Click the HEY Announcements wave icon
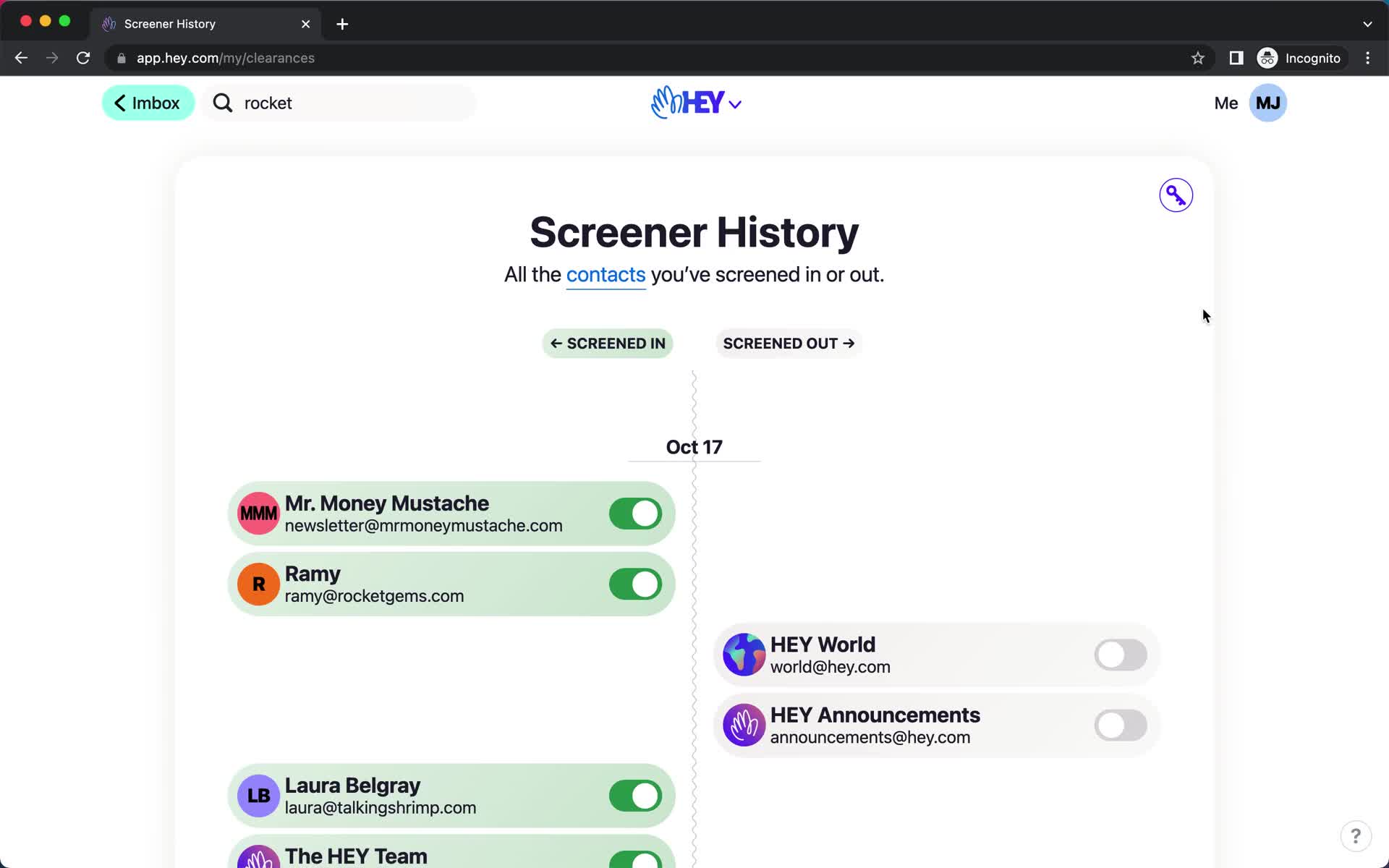Image resolution: width=1389 pixels, height=868 pixels. pyautogui.click(x=744, y=724)
